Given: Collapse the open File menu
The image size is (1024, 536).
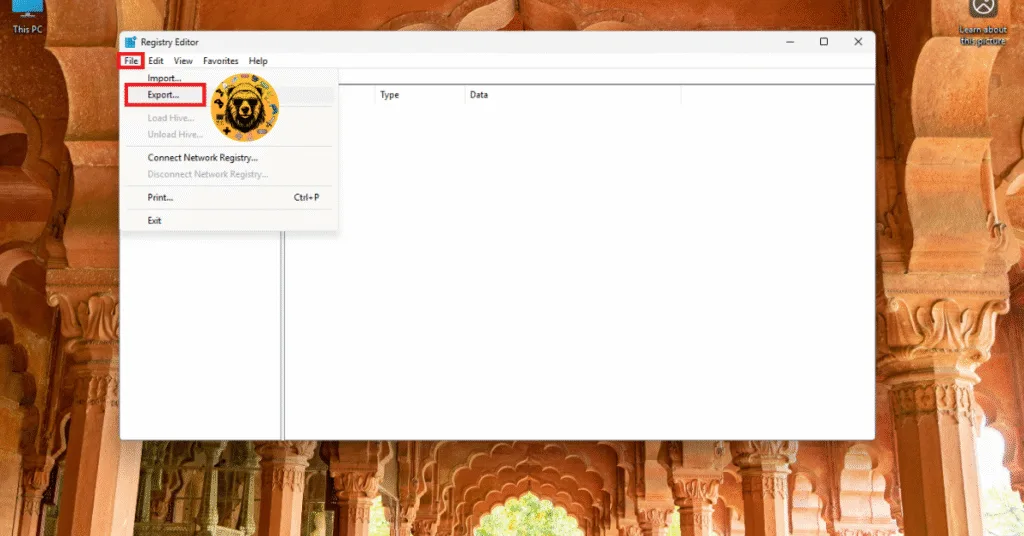Looking at the screenshot, I should pyautogui.click(x=131, y=61).
